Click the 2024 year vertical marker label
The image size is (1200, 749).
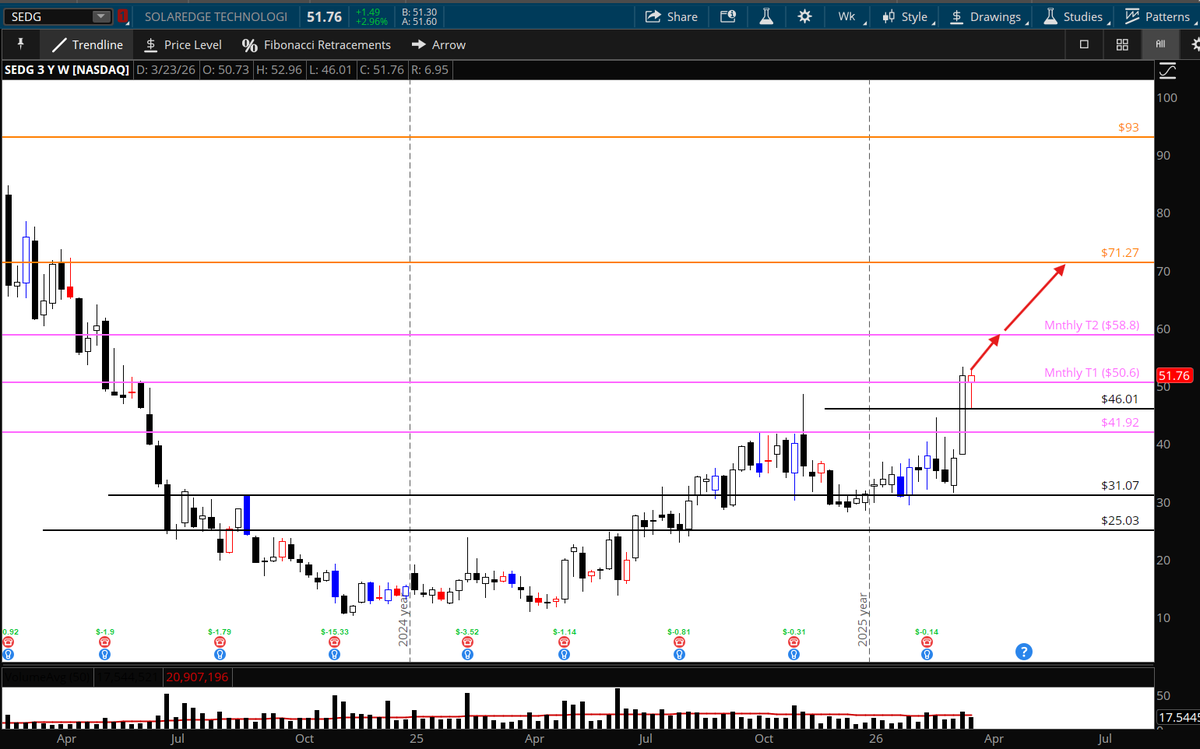point(404,619)
